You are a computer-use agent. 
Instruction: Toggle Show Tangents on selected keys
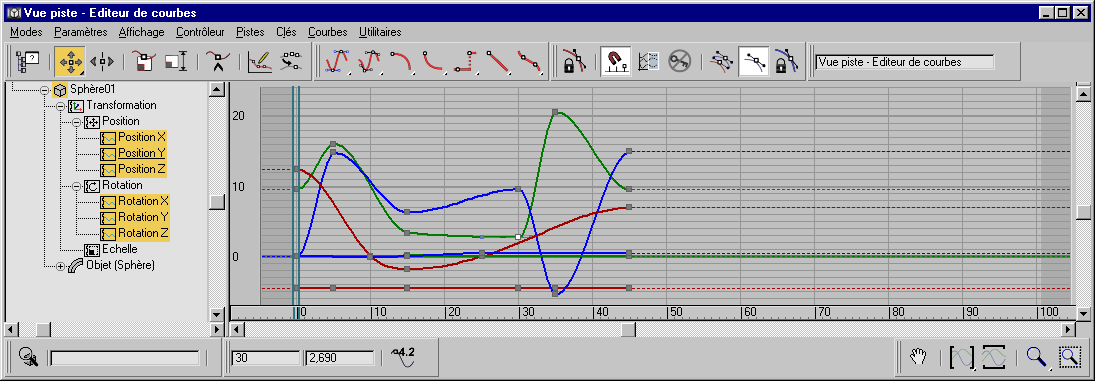click(755, 61)
